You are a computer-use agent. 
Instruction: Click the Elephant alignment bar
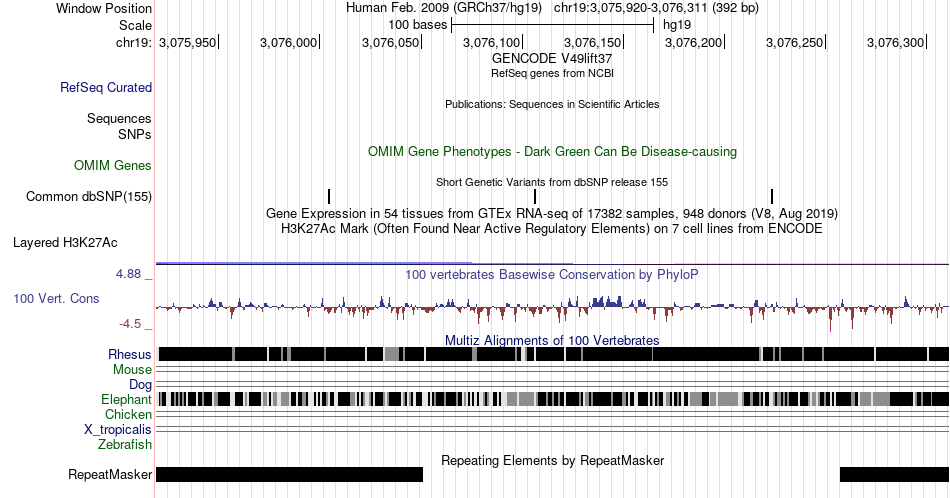point(553,399)
